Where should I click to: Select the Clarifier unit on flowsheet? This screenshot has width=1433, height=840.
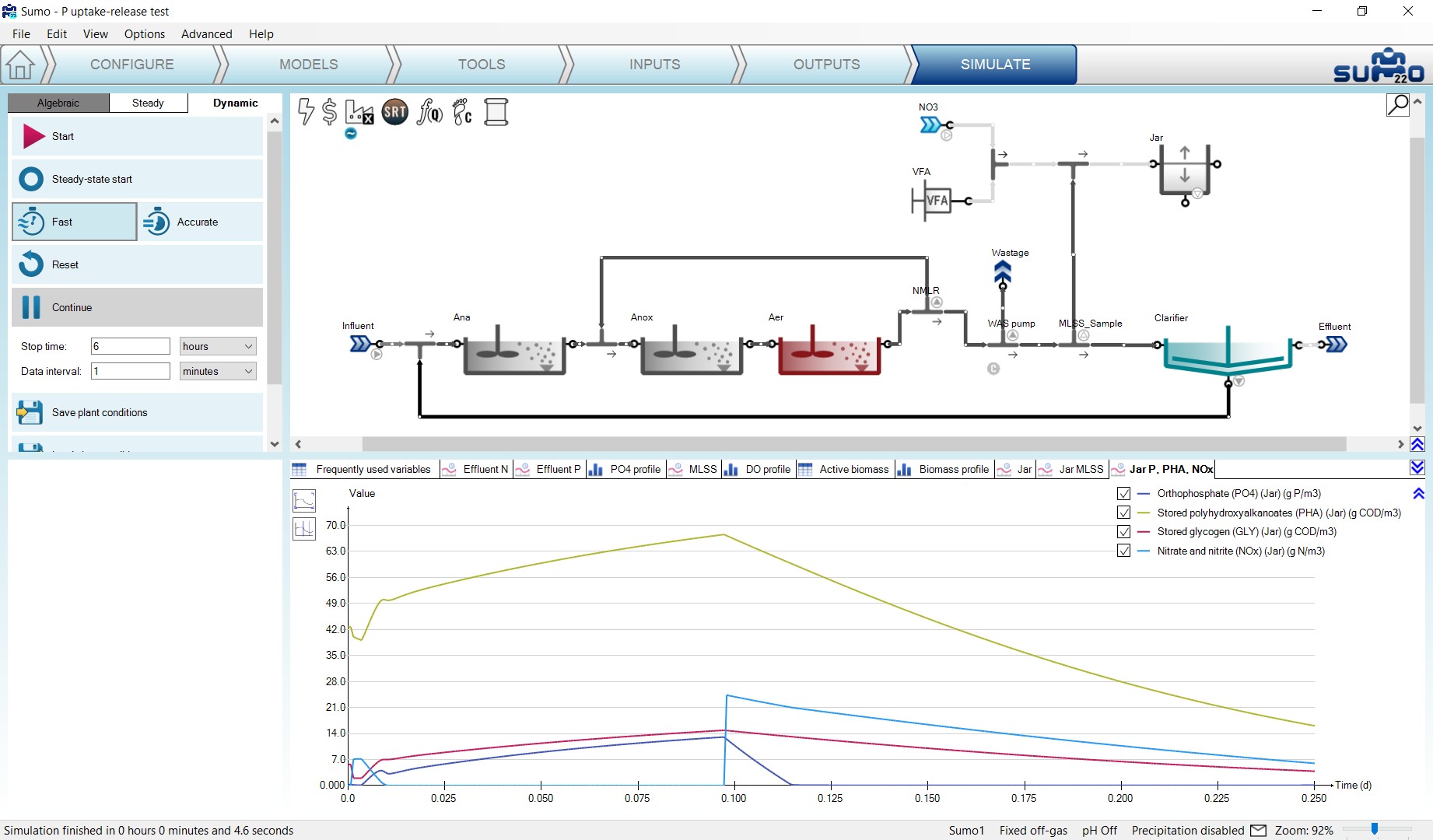coord(1228,352)
